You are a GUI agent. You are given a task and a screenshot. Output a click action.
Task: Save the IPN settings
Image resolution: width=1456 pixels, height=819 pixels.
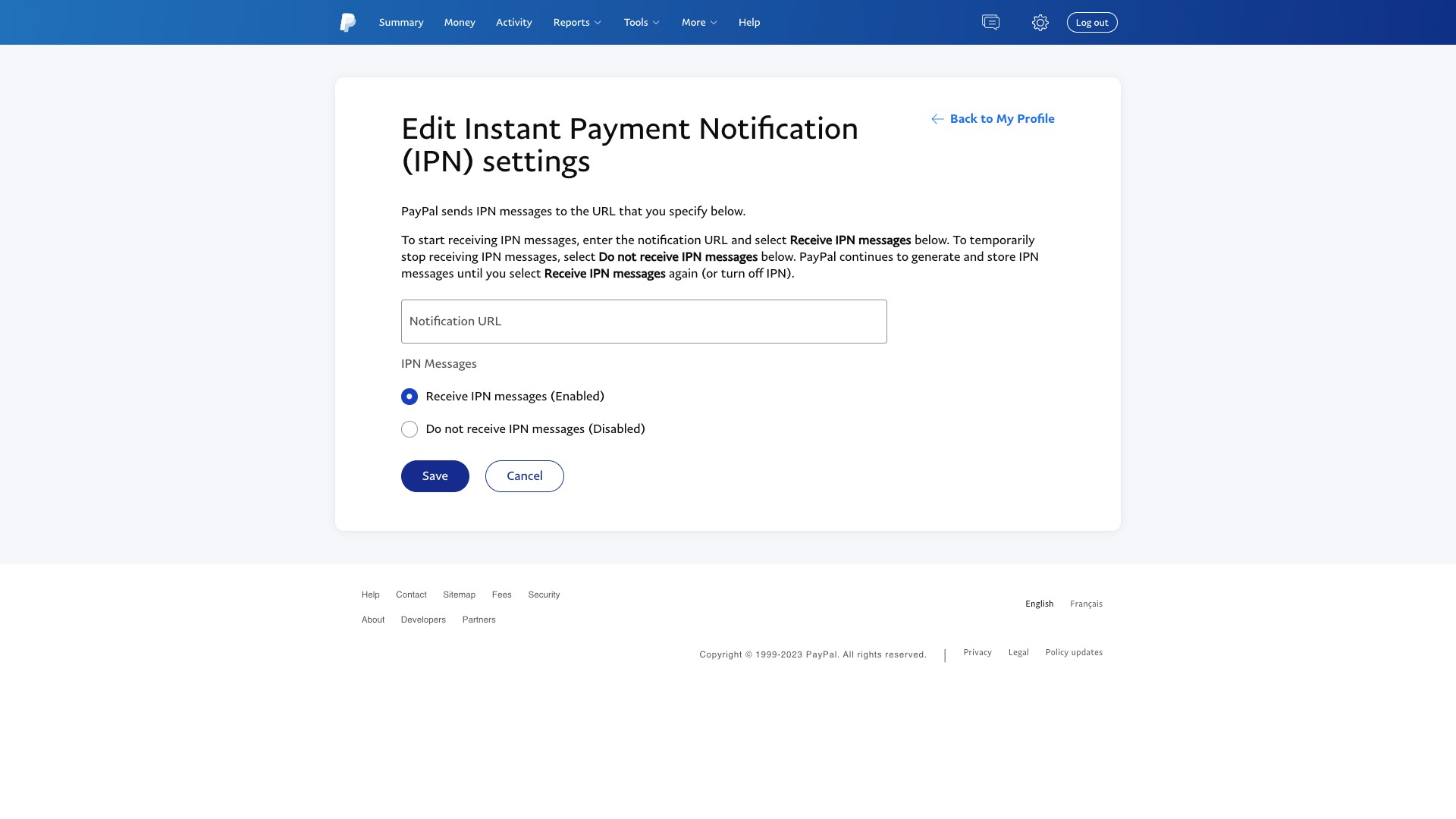[435, 476]
